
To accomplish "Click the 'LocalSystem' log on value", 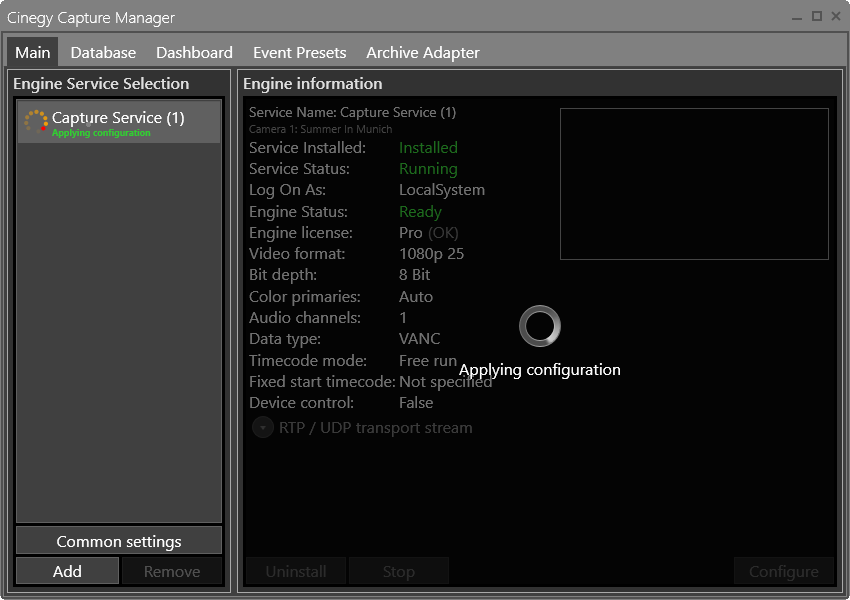I will (x=442, y=190).
